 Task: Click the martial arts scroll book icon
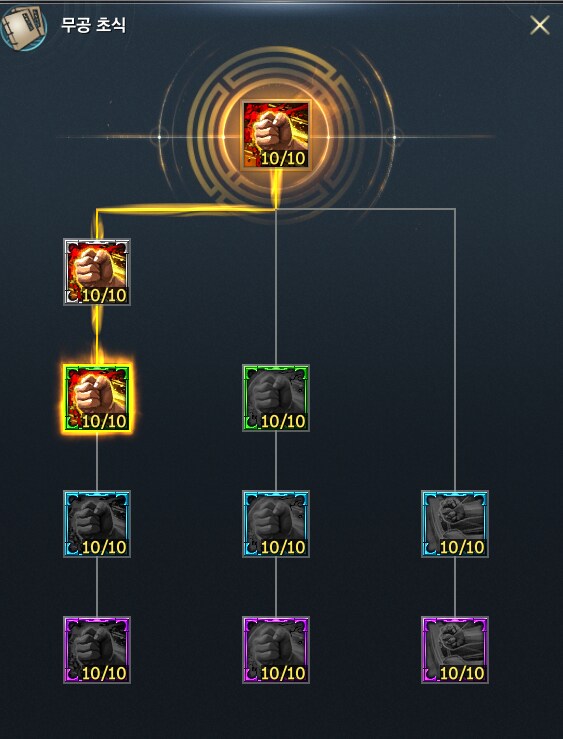(x=24, y=26)
